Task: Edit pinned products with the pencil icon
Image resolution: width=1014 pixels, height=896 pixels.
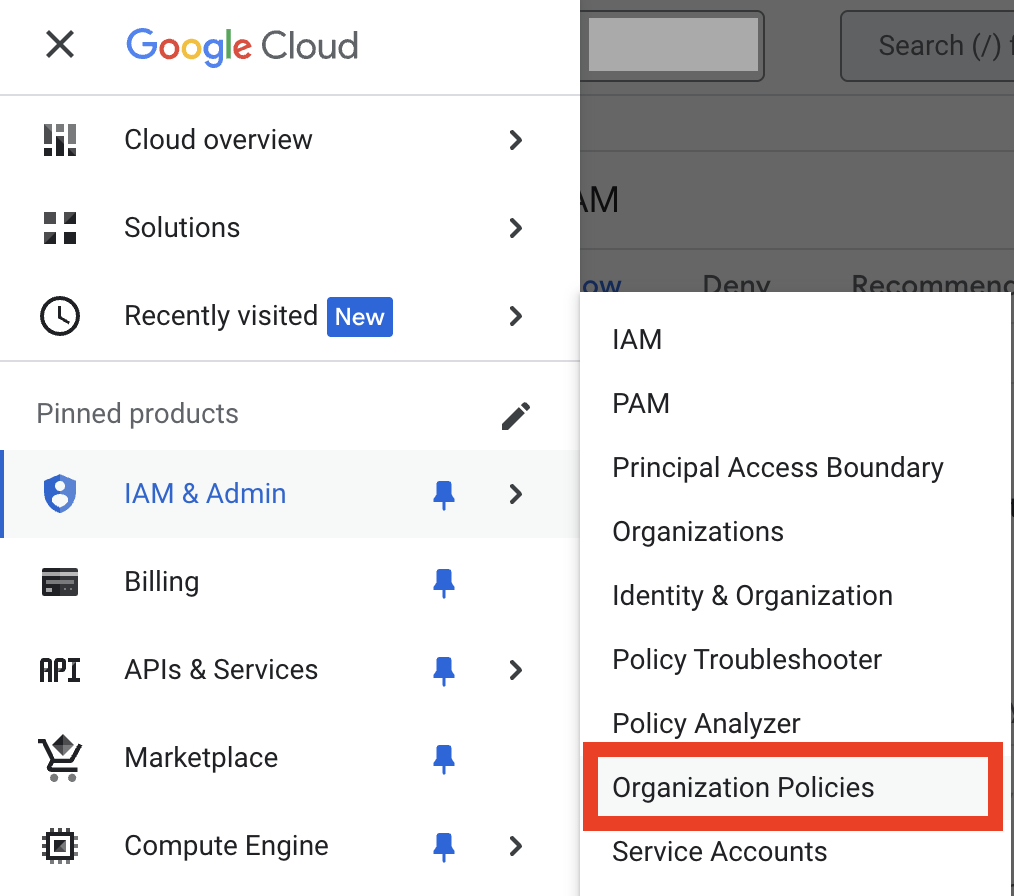Action: pos(515,416)
